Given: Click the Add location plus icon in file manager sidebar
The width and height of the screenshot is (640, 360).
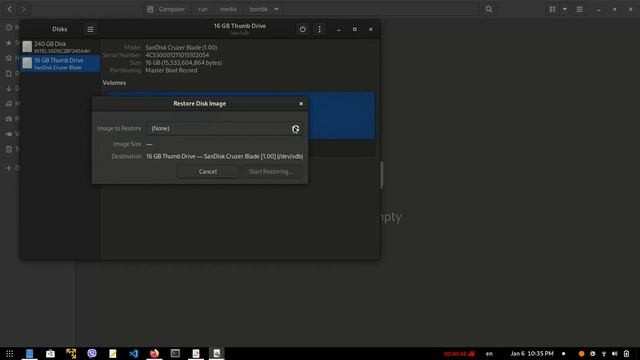Looking at the screenshot, I should coord(9,168).
